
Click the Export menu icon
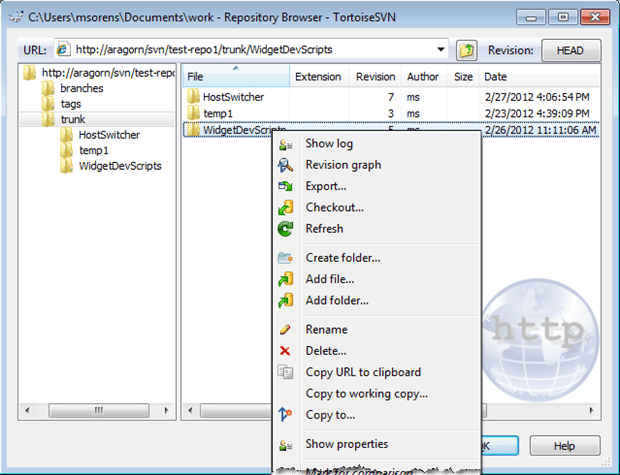285,186
